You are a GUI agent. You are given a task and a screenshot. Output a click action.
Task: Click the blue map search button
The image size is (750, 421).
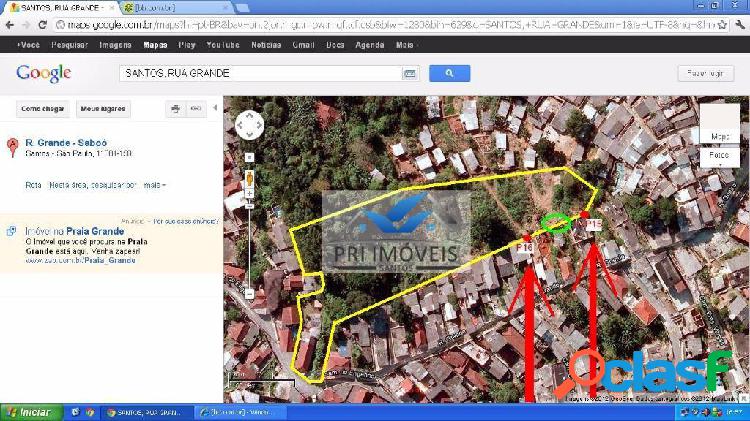[x=449, y=73]
